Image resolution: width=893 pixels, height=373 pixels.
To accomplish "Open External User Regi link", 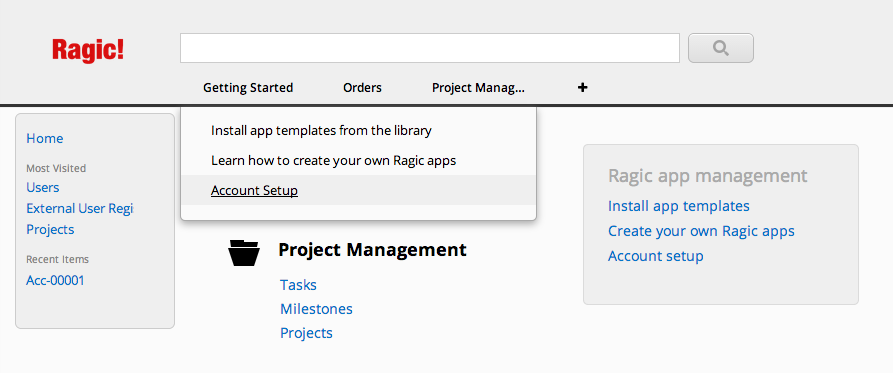I will coord(80,208).
